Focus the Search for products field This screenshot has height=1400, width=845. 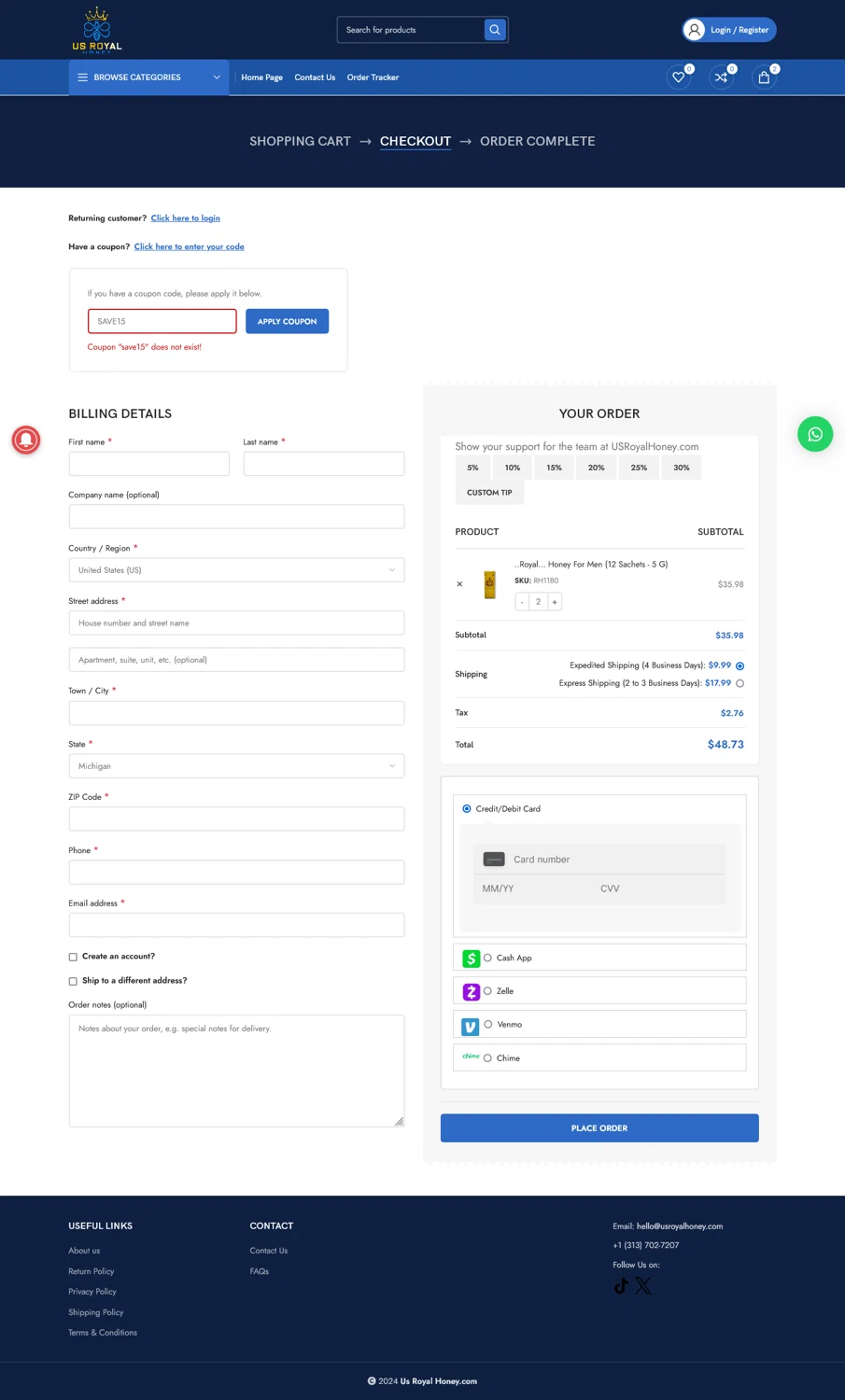click(x=411, y=30)
